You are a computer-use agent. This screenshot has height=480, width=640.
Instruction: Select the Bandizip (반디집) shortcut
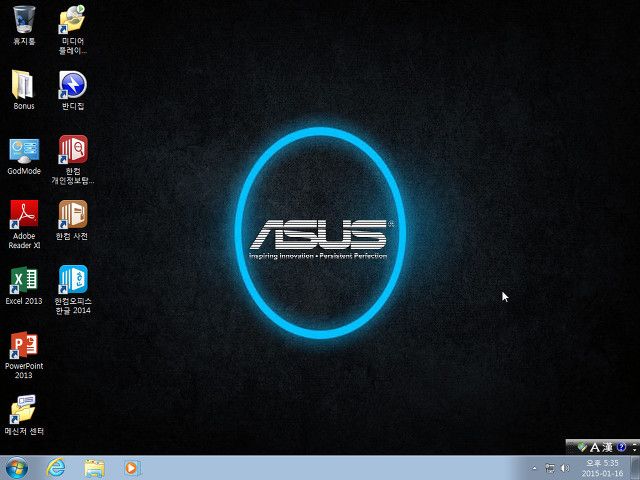click(73, 90)
